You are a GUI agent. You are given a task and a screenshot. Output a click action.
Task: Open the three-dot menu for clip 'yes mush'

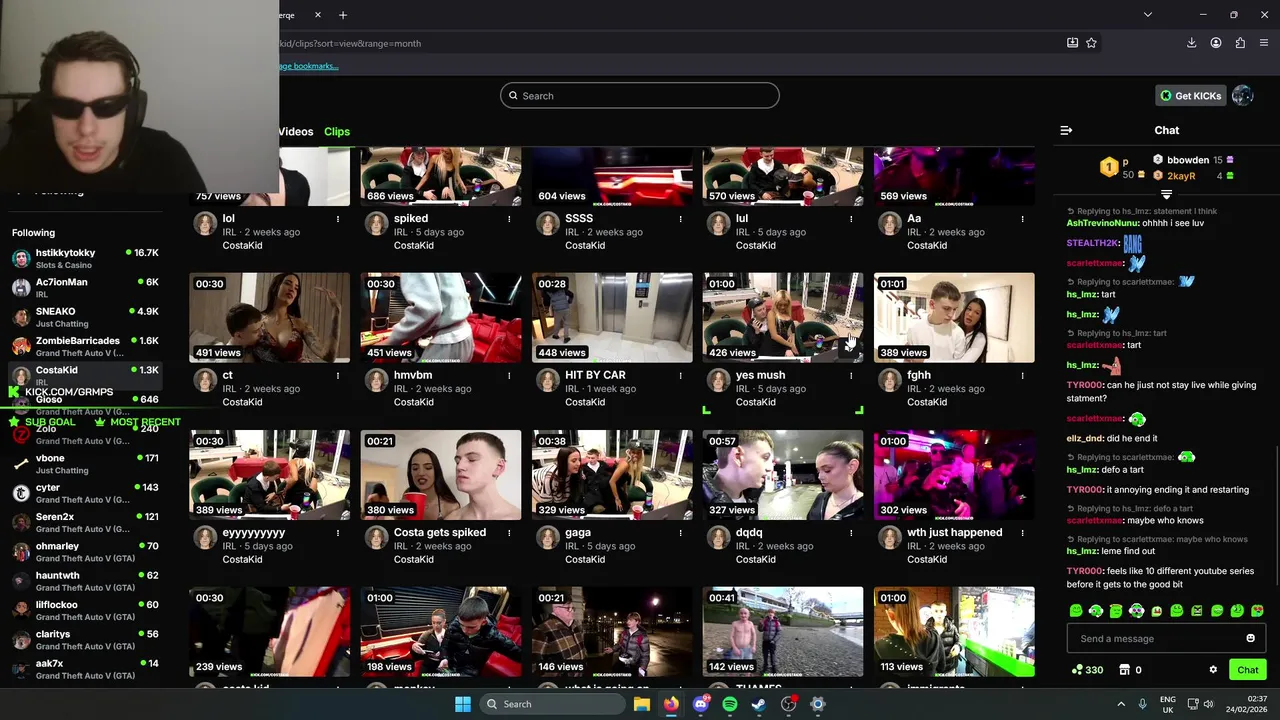(851, 375)
